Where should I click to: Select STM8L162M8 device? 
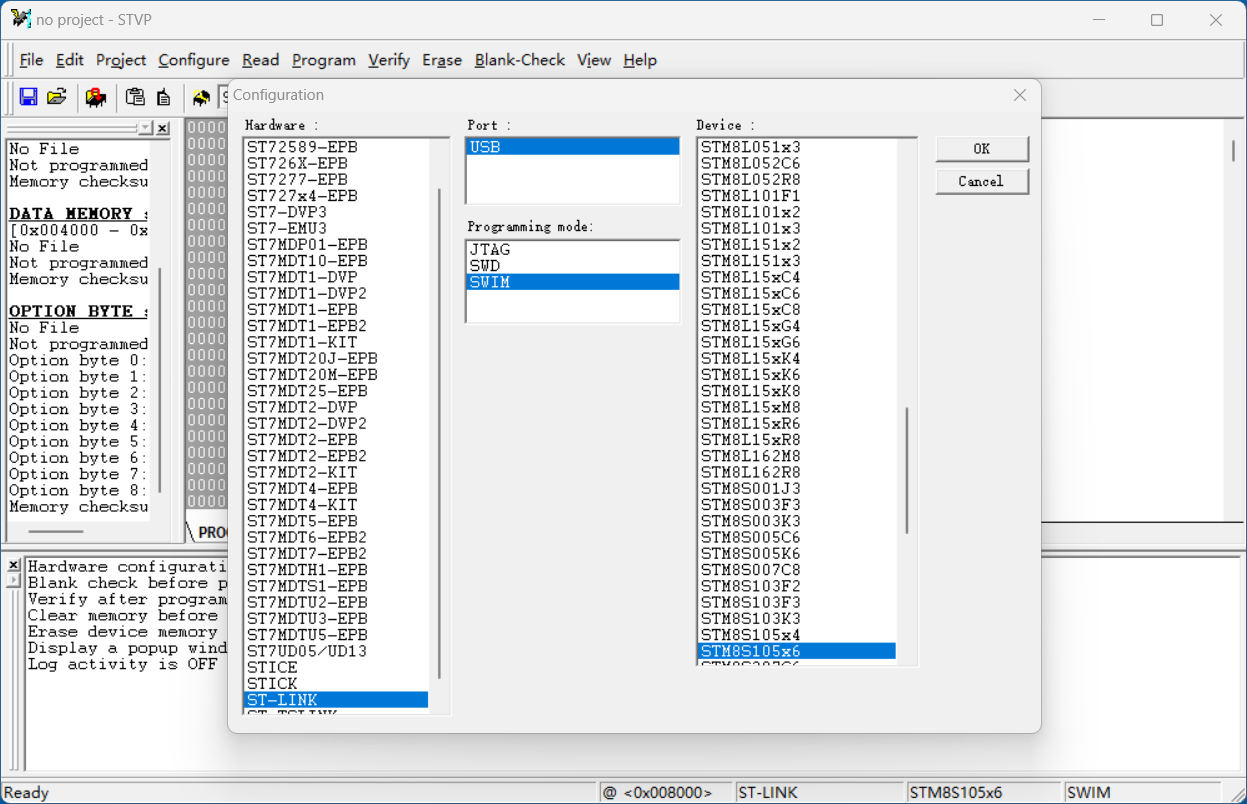796,456
